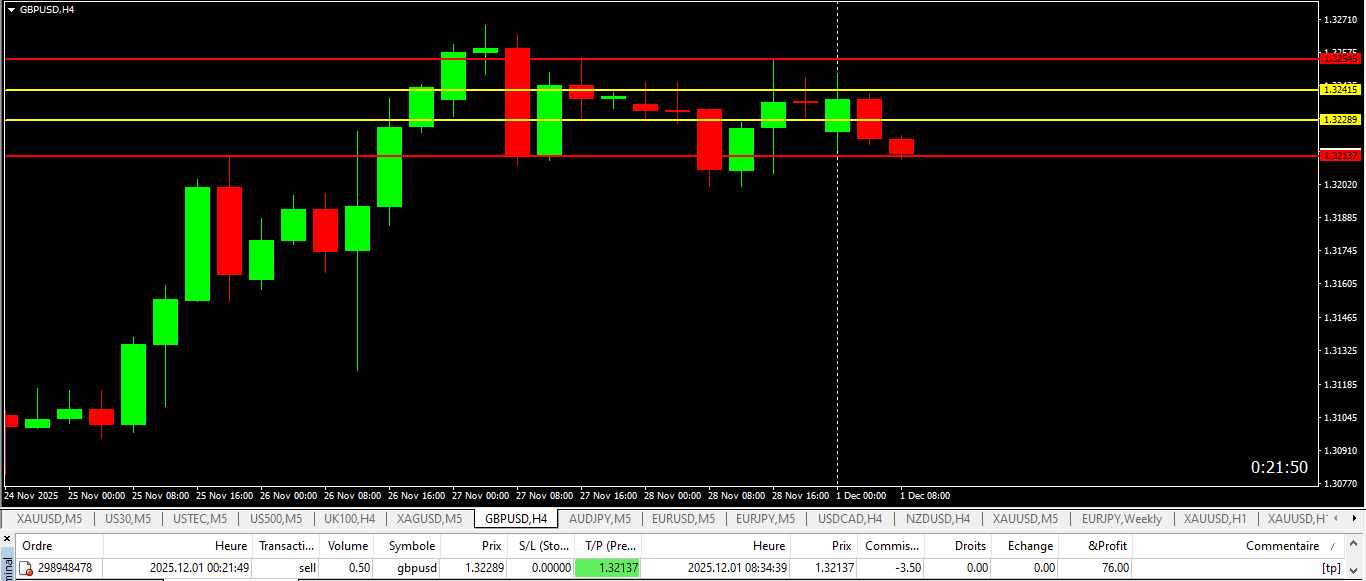The image size is (1366, 581).
Task: Sort orders by the Ordre column header
Action: point(60,546)
